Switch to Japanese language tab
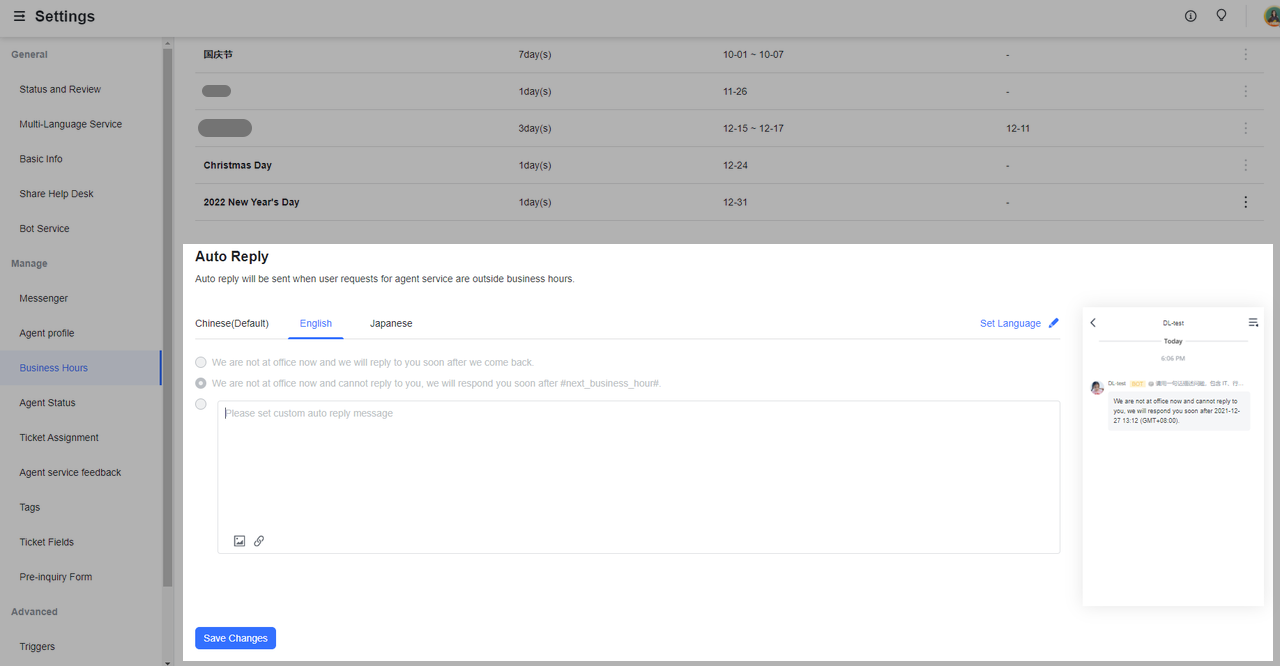 [391, 323]
